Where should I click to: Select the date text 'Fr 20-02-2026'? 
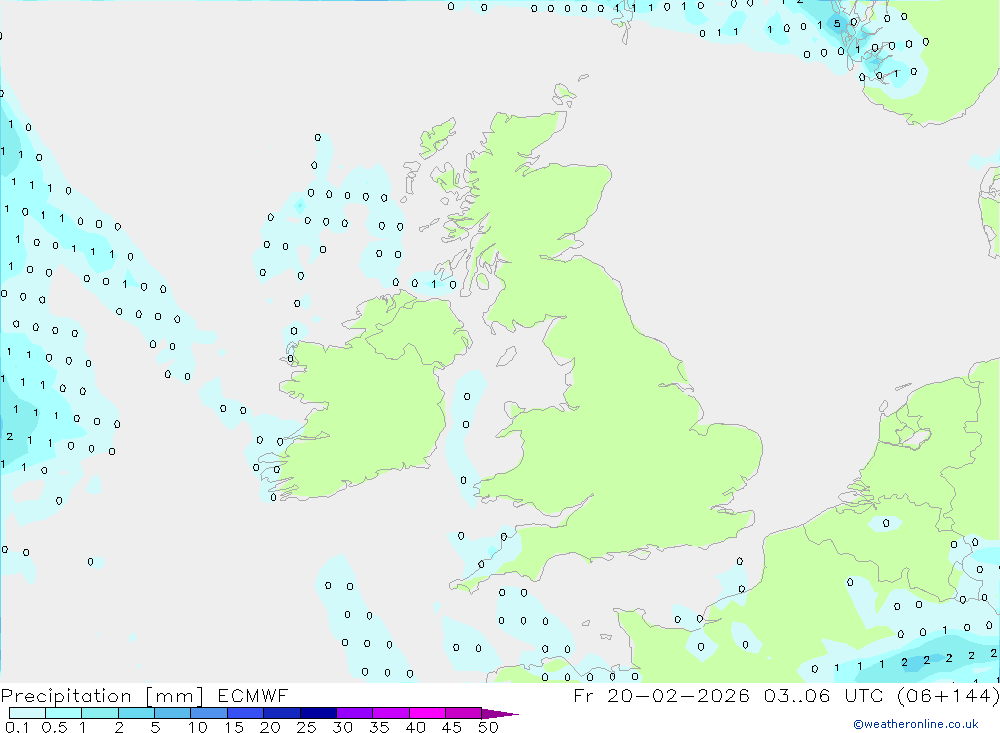coord(661,695)
